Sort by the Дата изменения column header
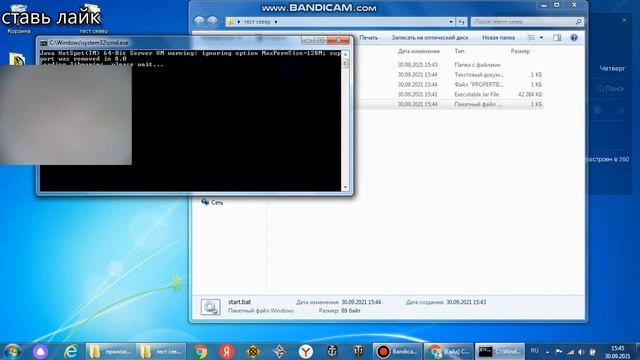Viewport: 640px width, 360px height. coord(418,51)
